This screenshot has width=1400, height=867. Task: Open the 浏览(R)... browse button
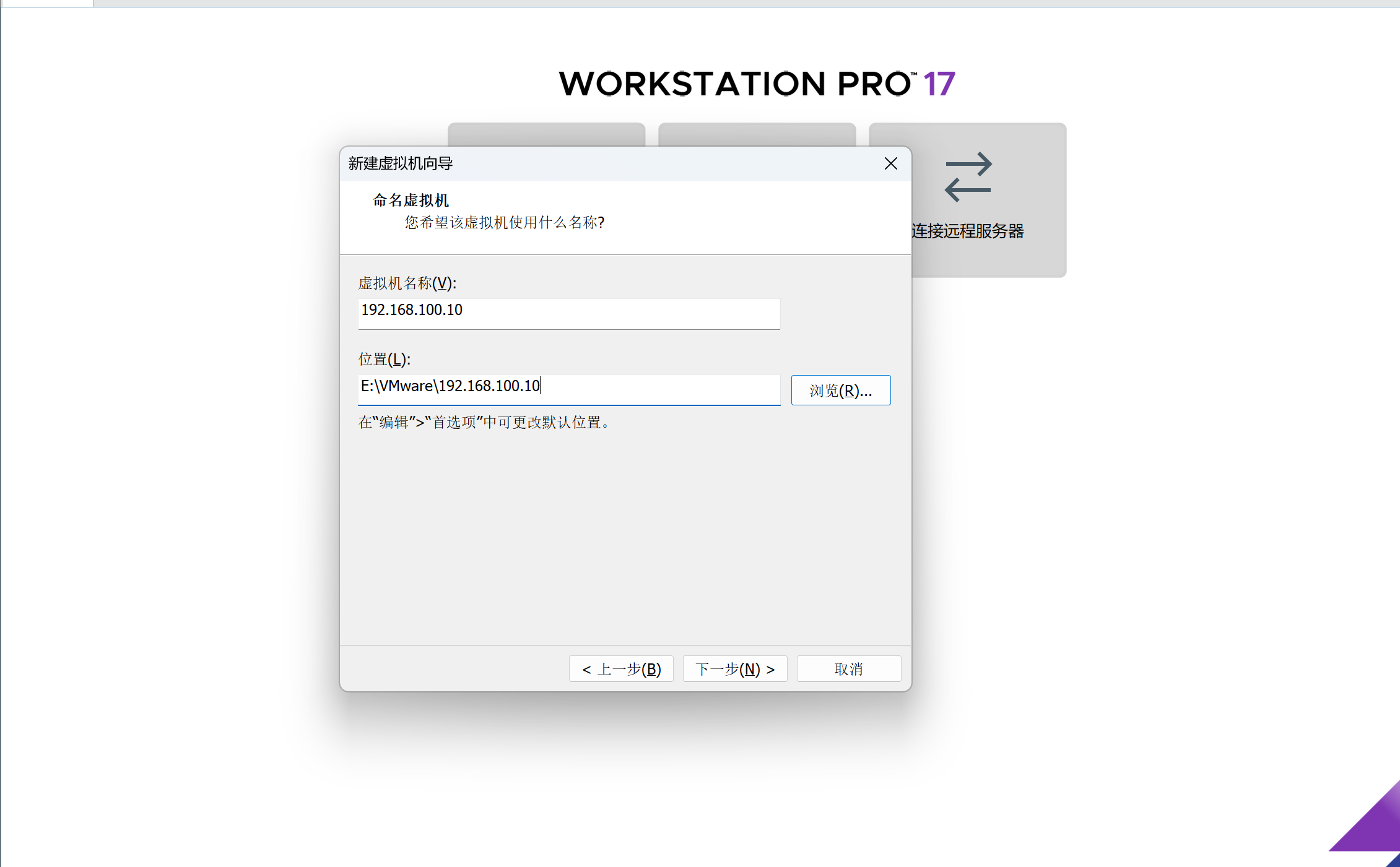click(x=841, y=390)
